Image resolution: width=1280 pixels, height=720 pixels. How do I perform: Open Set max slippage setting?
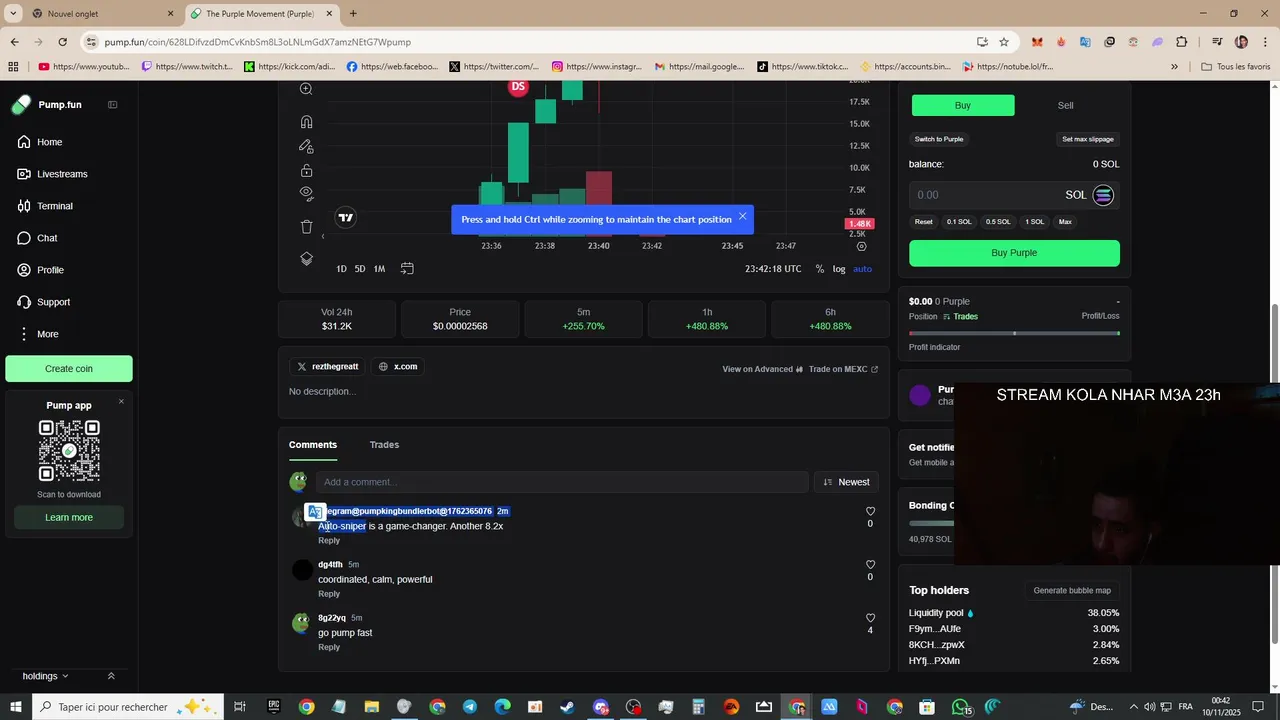[x=1087, y=139]
